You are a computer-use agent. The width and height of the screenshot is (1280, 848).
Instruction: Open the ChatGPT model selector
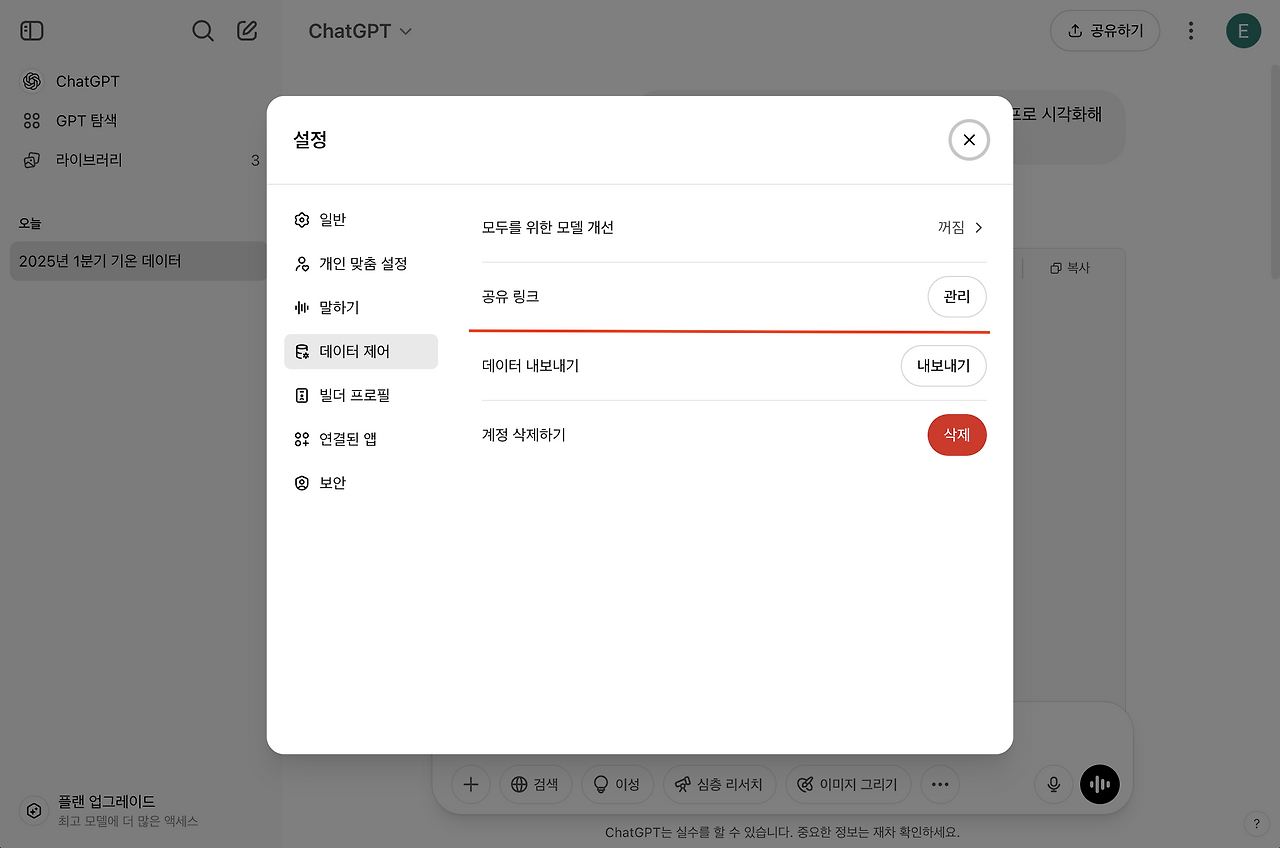click(x=361, y=31)
